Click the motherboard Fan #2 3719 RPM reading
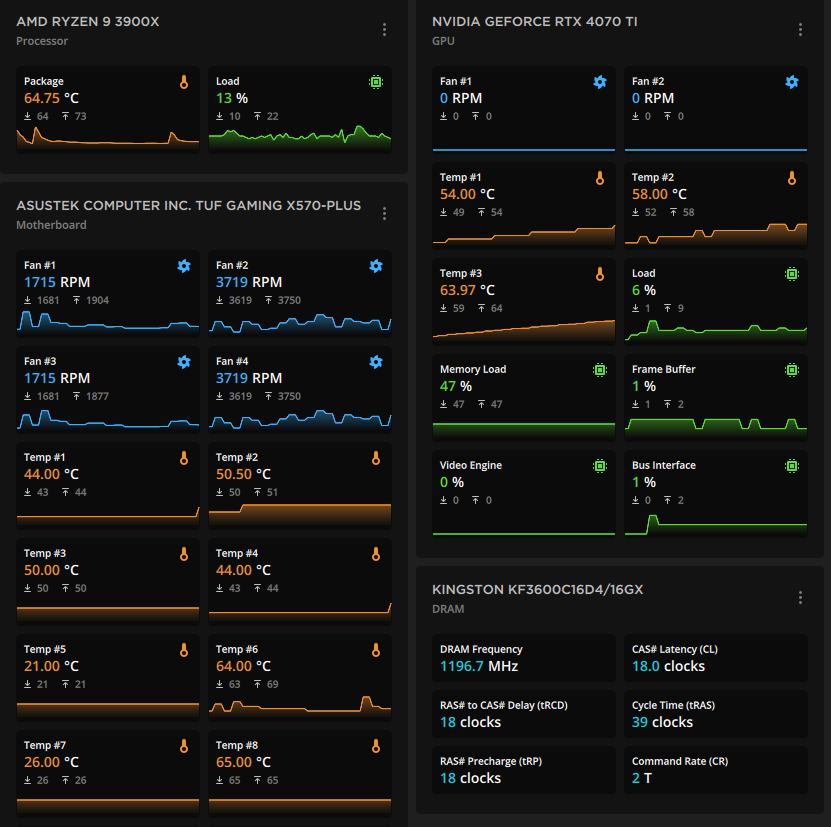 (249, 283)
